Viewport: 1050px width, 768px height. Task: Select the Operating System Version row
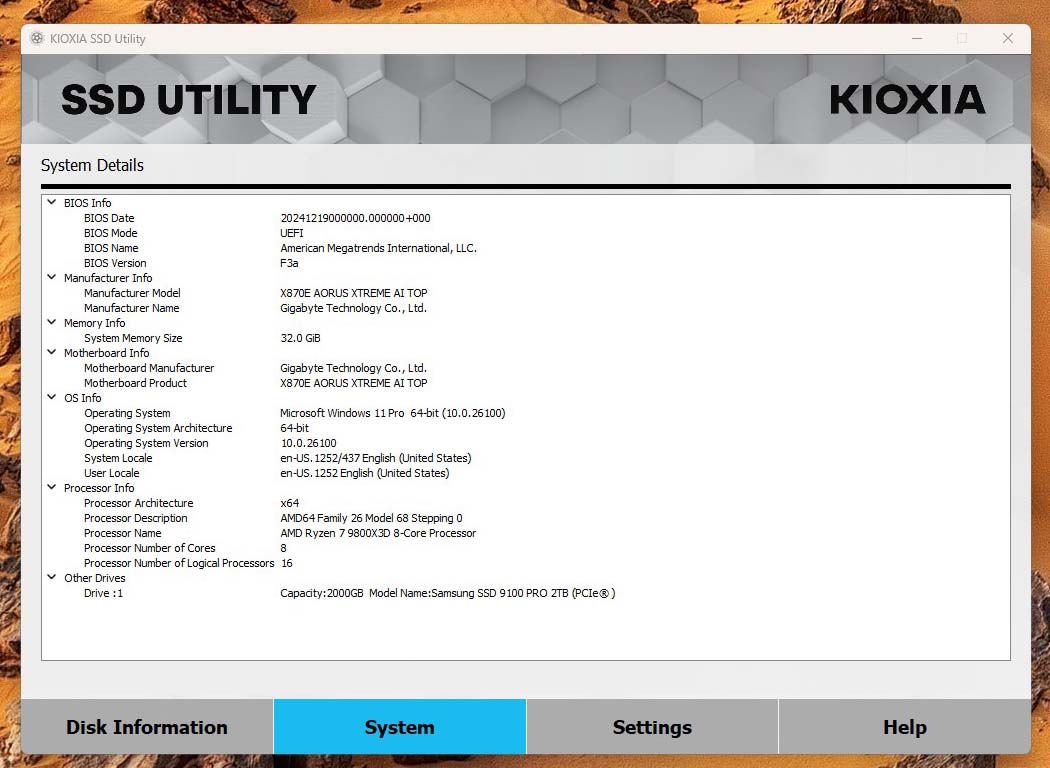point(526,443)
